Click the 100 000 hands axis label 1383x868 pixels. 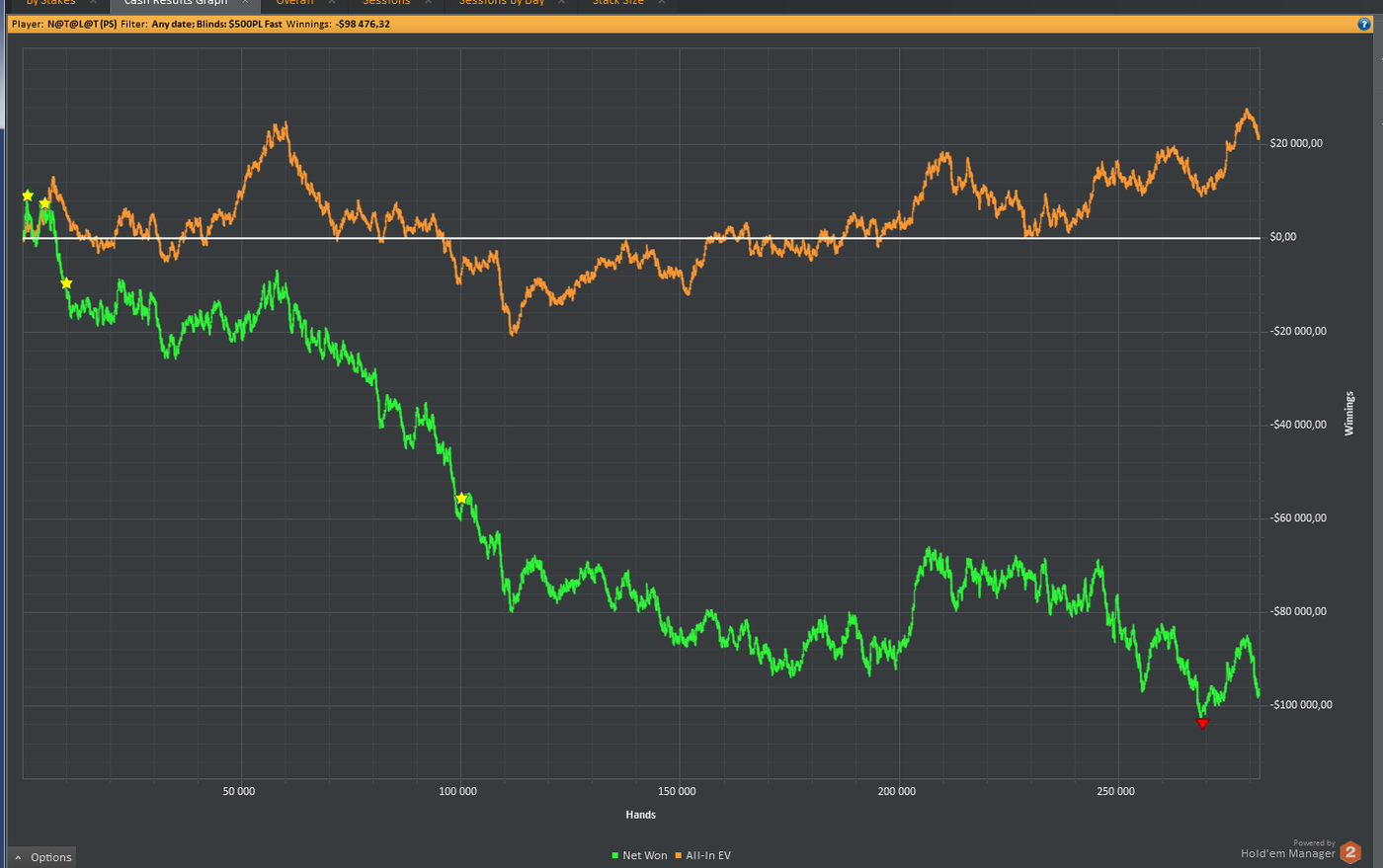pos(458,791)
